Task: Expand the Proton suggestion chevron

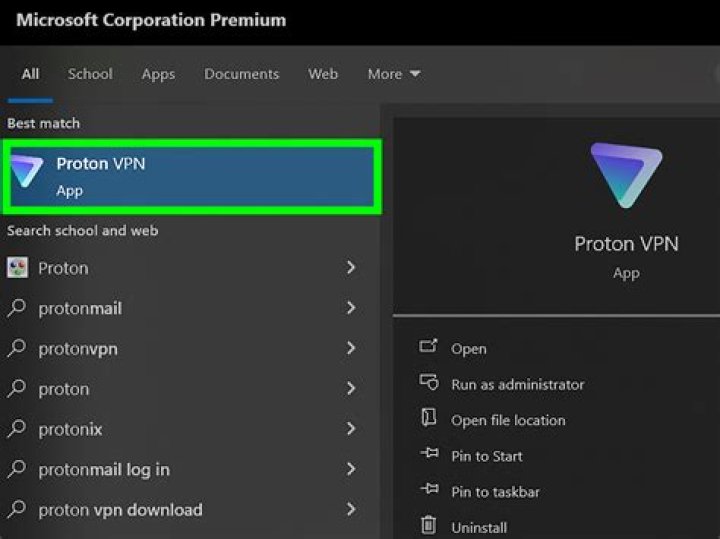Action: [x=351, y=268]
